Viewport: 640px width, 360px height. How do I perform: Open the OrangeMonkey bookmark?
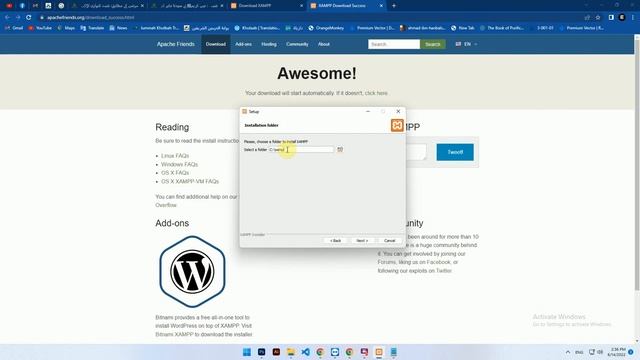coord(326,28)
